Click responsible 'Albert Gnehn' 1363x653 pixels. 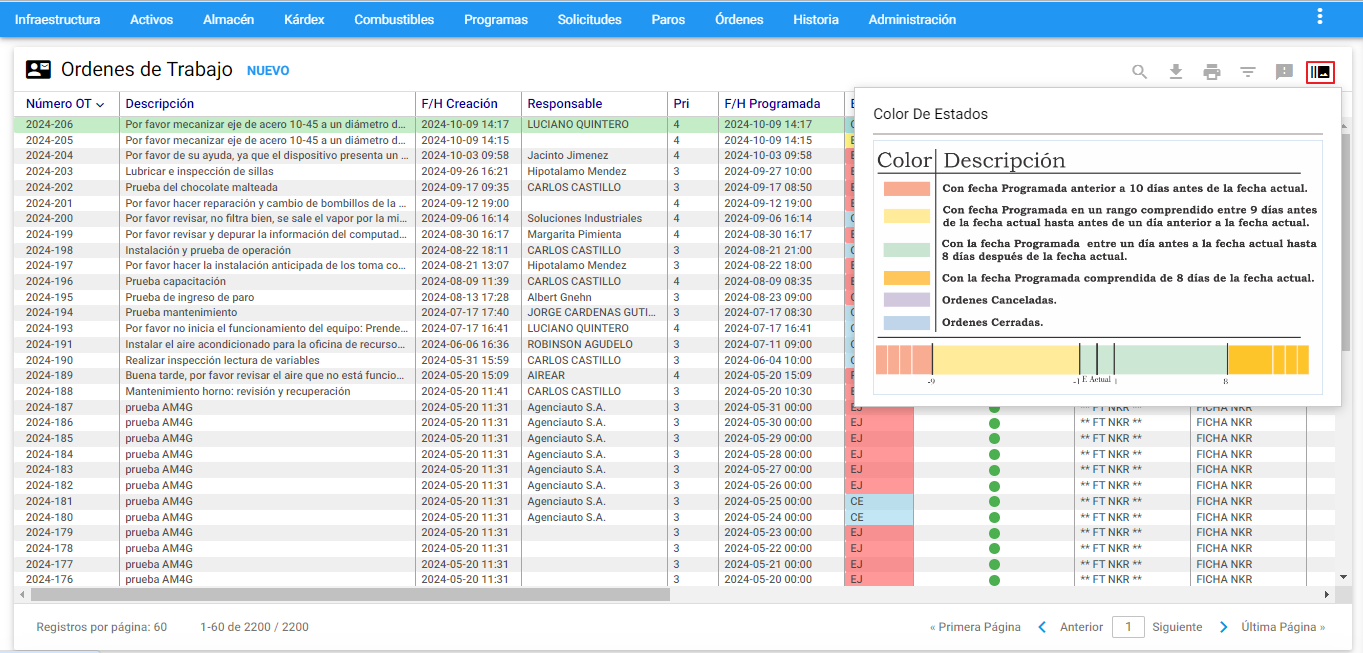pyautogui.click(x=560, y=297)
